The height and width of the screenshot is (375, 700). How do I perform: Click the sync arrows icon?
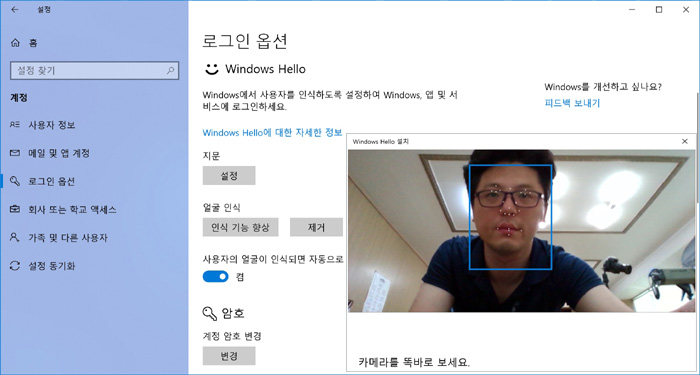[x=15, y=266]
